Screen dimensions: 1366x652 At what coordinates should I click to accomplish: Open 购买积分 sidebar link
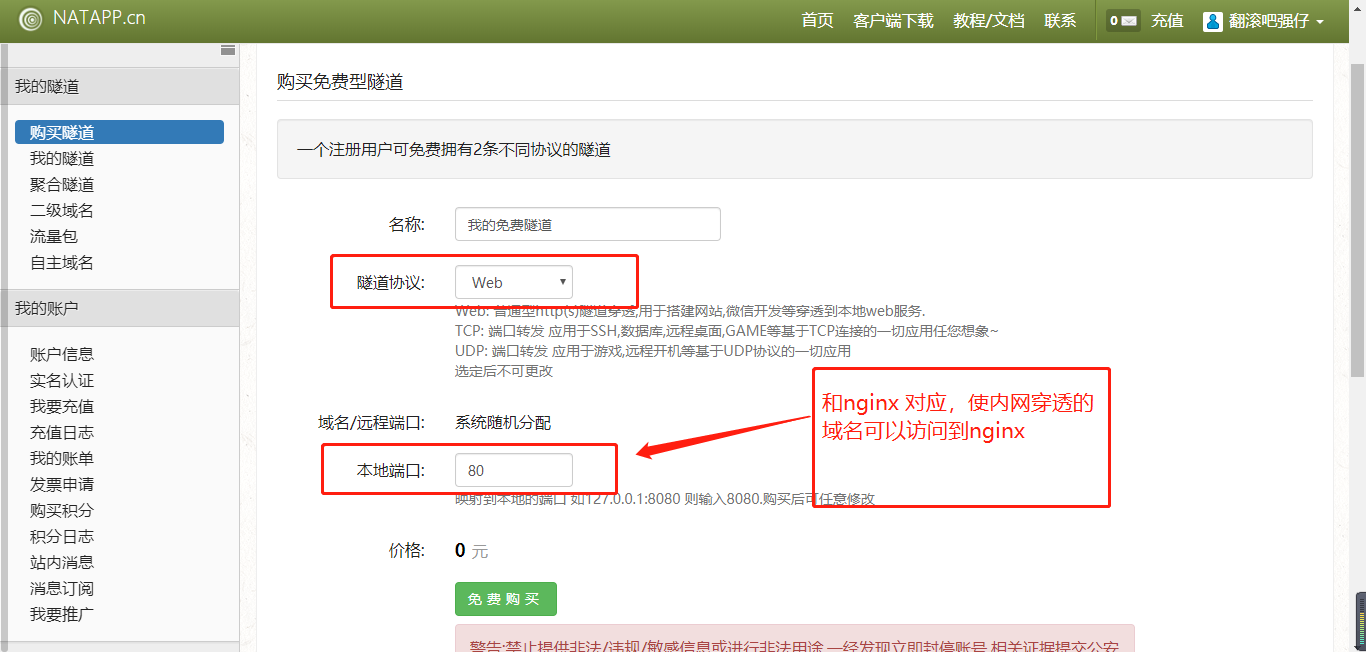tap(62, 510)
